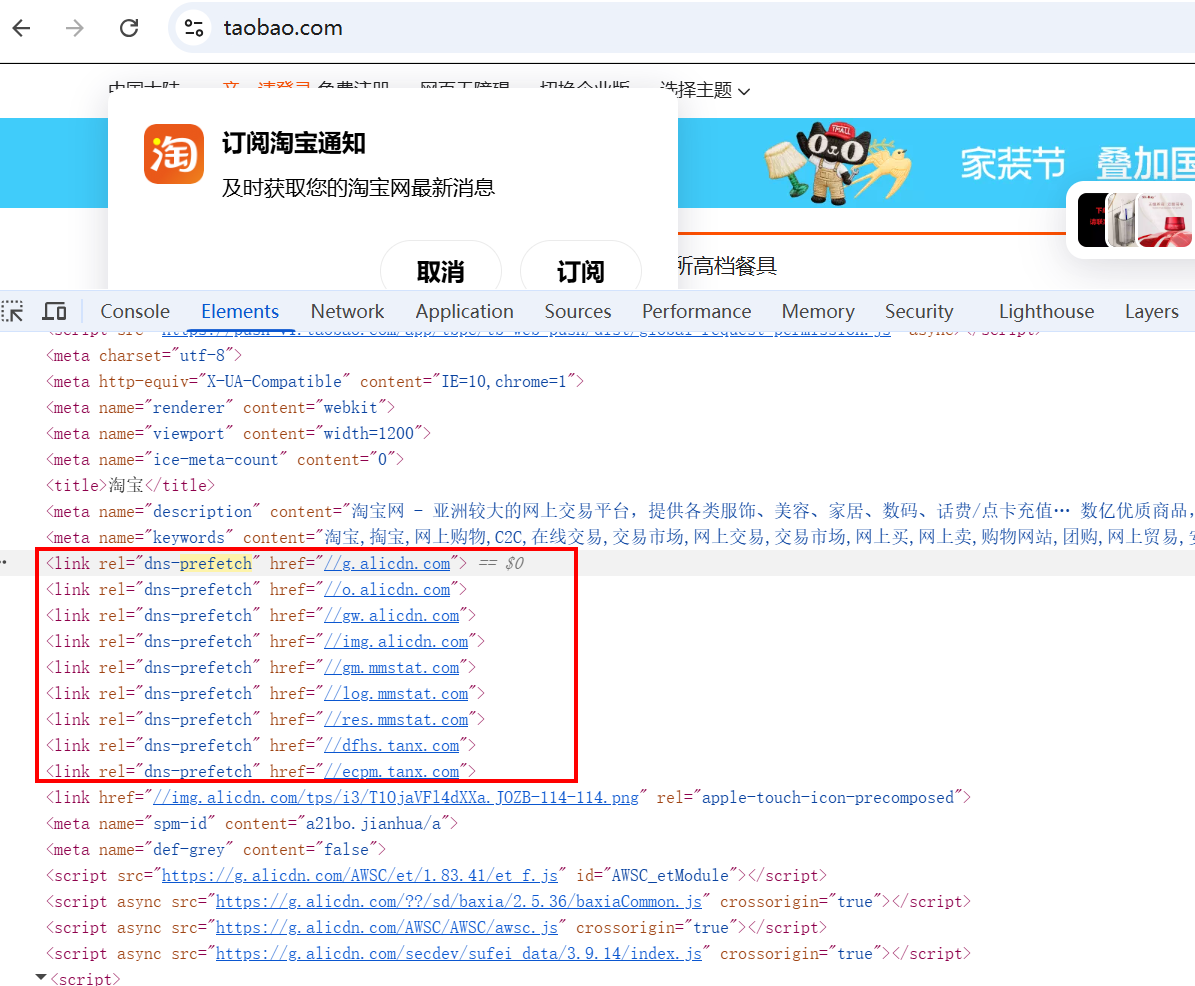Open the sufei_data index.js script link

coord(459,952)
